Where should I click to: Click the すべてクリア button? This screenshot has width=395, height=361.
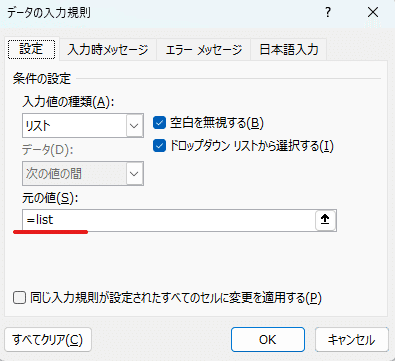pyautogui.click(x=48, y=340)
